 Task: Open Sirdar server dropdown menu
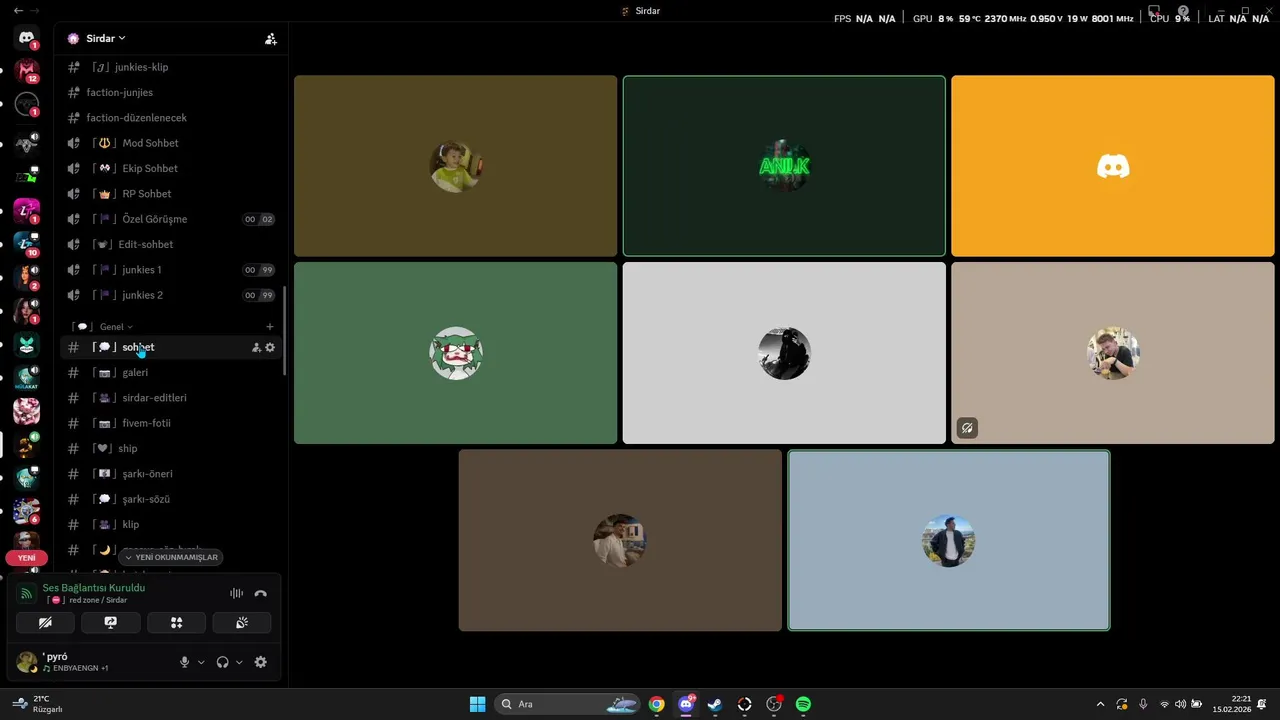click(x=105, y=38)
